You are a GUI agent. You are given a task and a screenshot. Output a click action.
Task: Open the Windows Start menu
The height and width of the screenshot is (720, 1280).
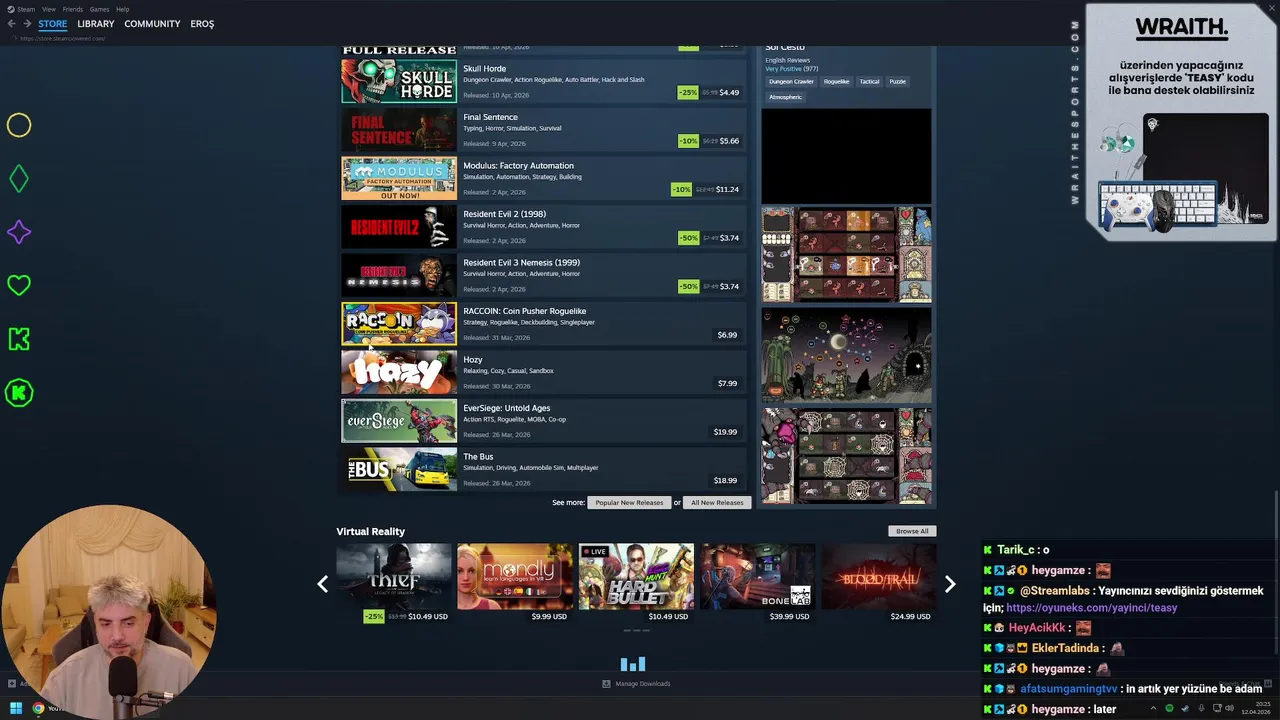(16, 709)
